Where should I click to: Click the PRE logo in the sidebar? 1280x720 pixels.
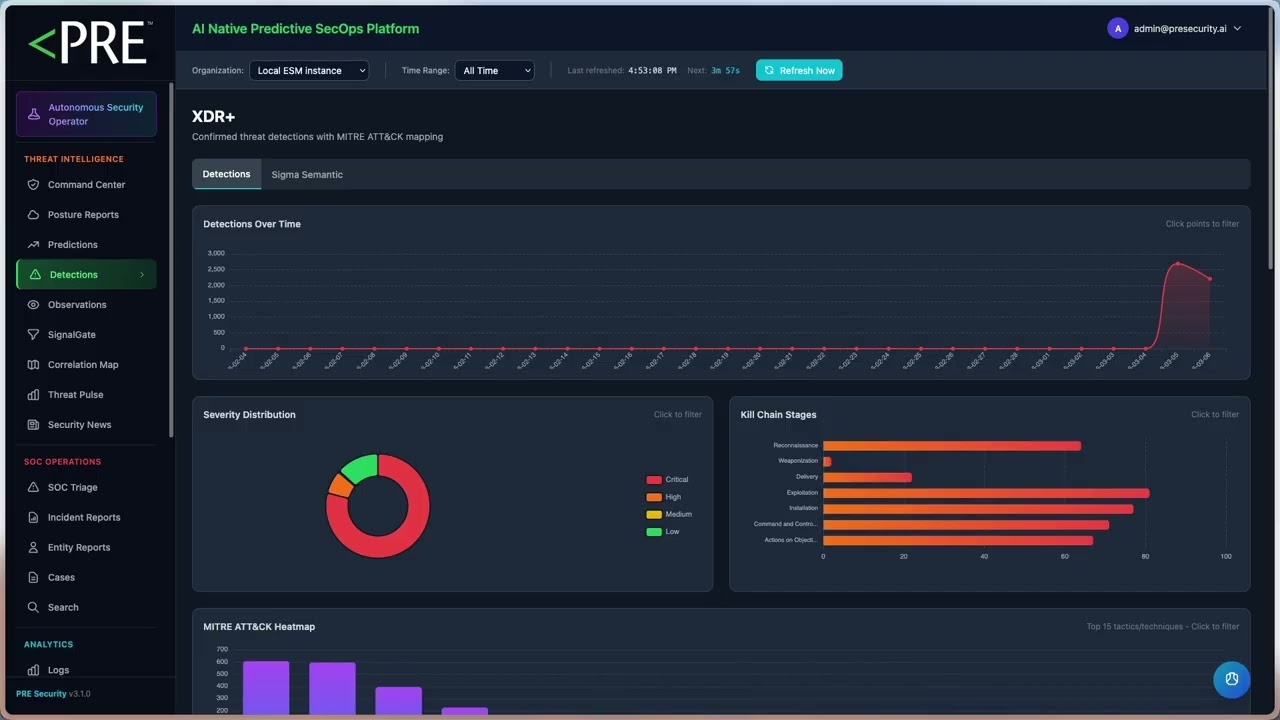90,43
